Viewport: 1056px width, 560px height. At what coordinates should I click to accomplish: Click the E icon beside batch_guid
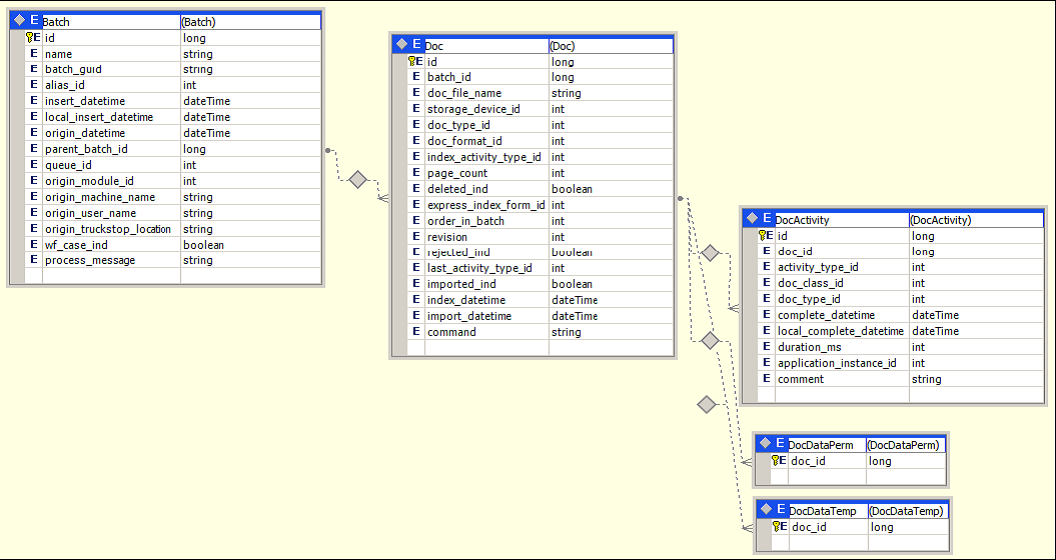click(x=34, y=69)
